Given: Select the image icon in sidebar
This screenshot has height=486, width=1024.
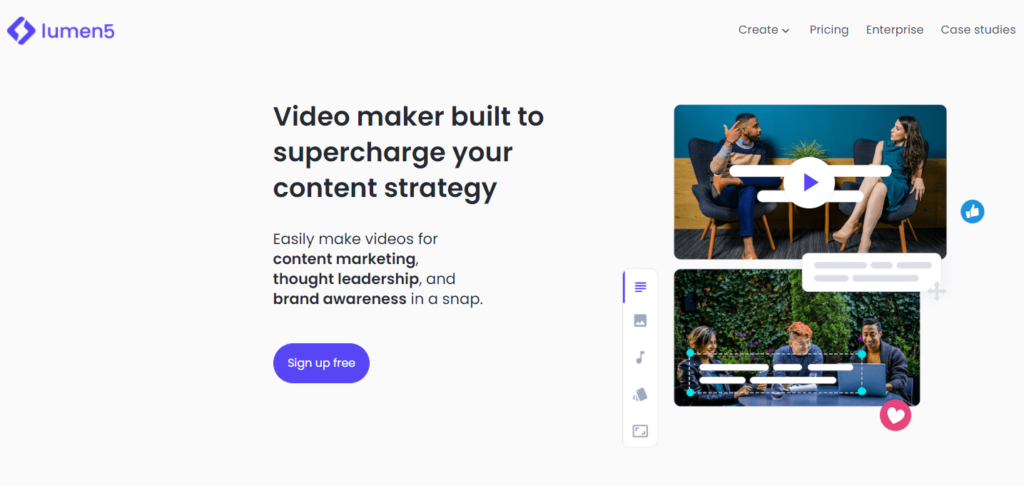Looking at the screenshot, I should 640,321.
